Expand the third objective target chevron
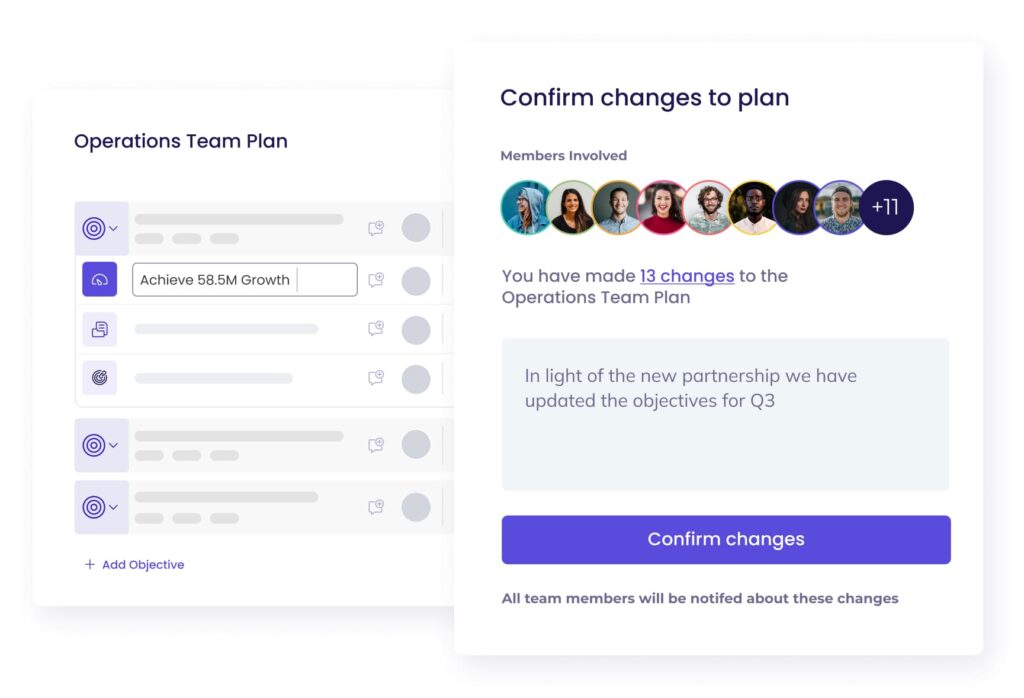 coord(114,507)
